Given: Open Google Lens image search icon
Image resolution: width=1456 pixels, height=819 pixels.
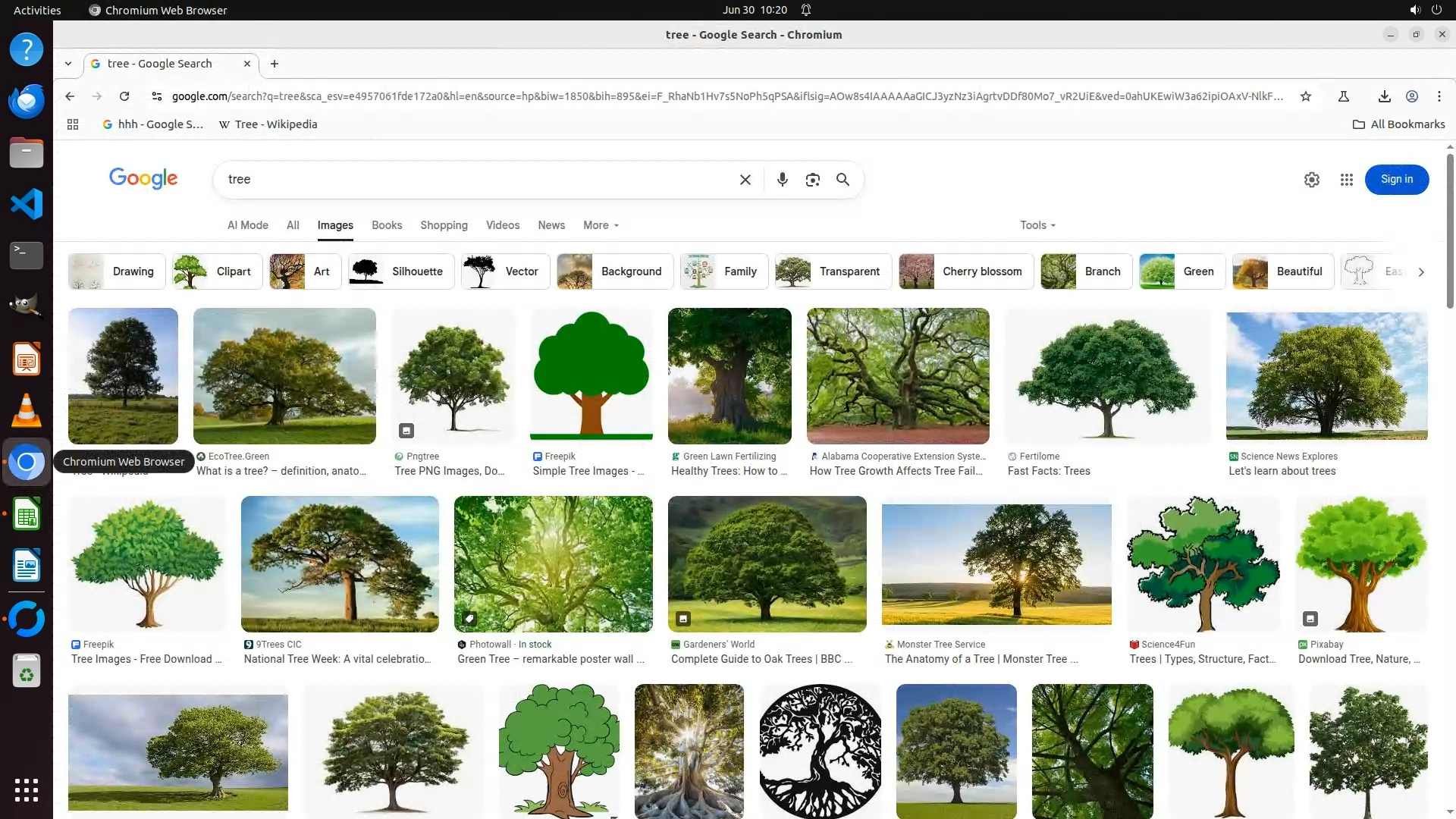Looking at the screenshot, I should click(812, 180).
